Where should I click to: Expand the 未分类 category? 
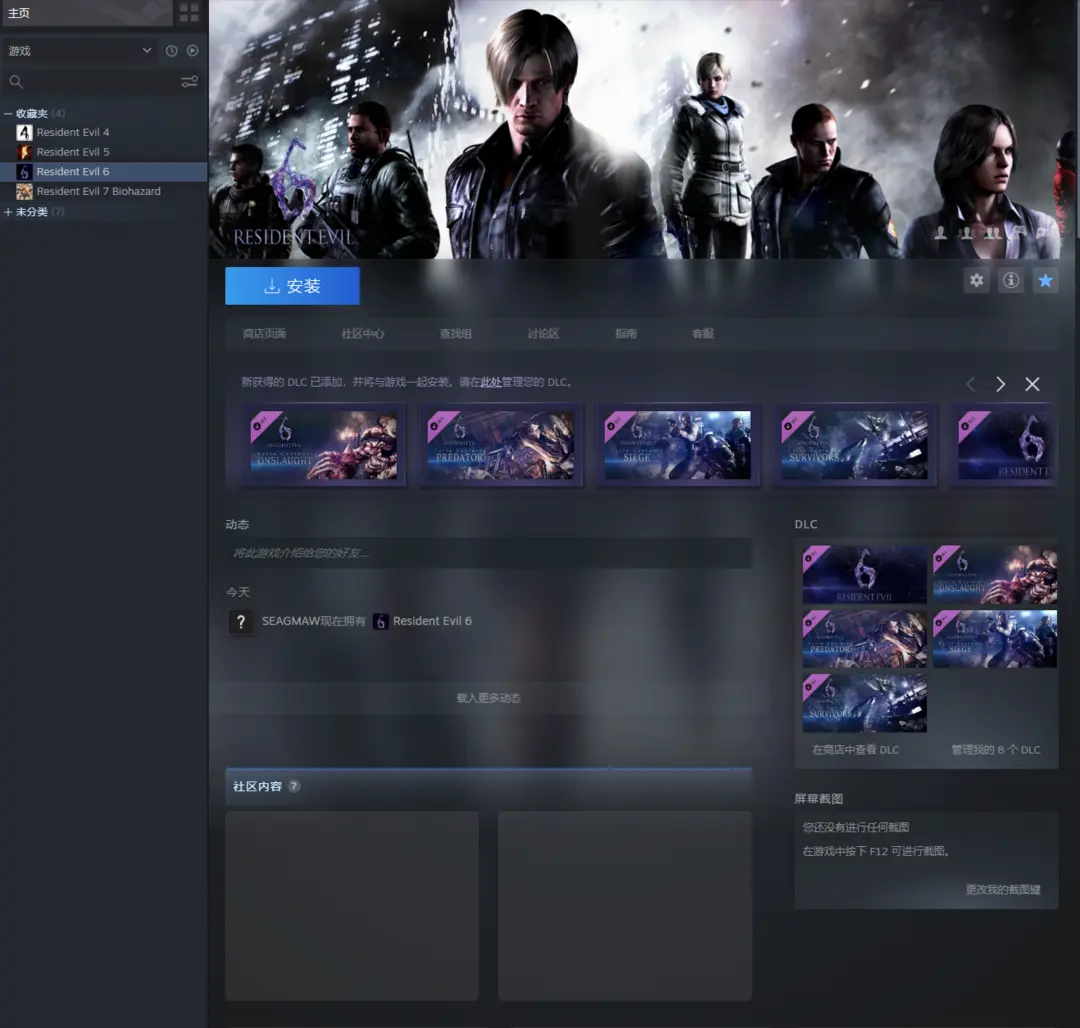coord(8,212)
